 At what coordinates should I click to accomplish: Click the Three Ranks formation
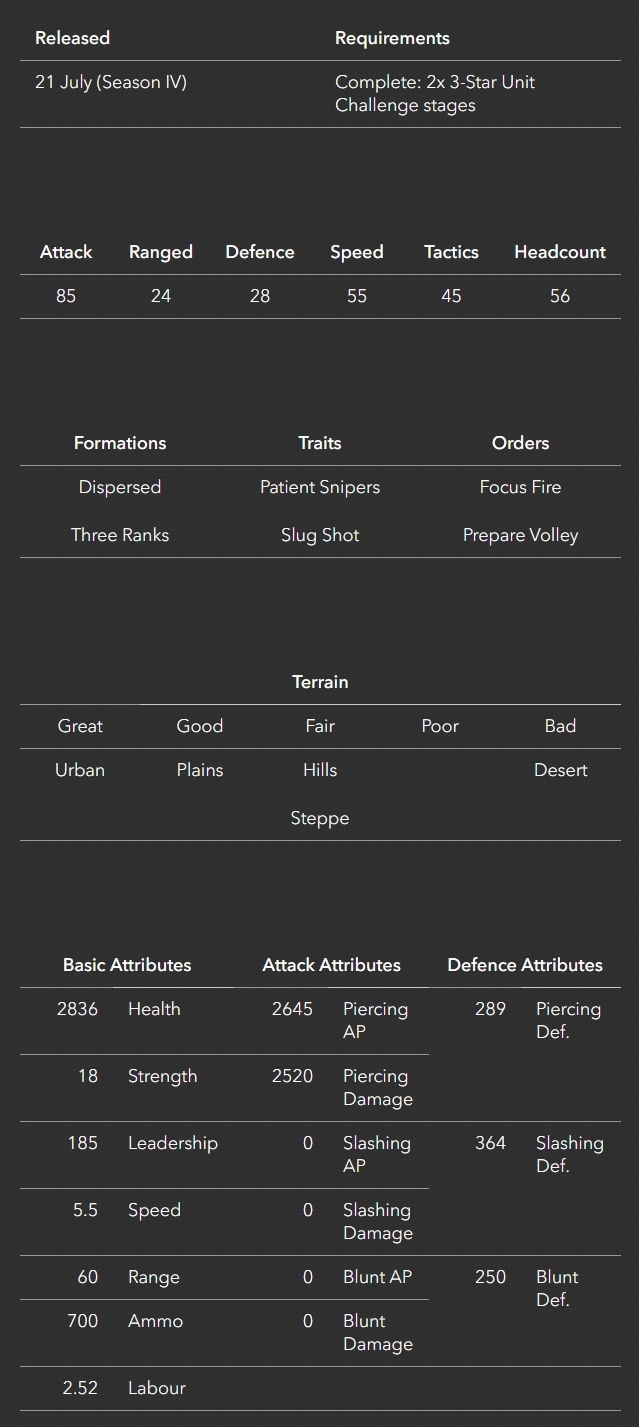(x=120, y=535)
